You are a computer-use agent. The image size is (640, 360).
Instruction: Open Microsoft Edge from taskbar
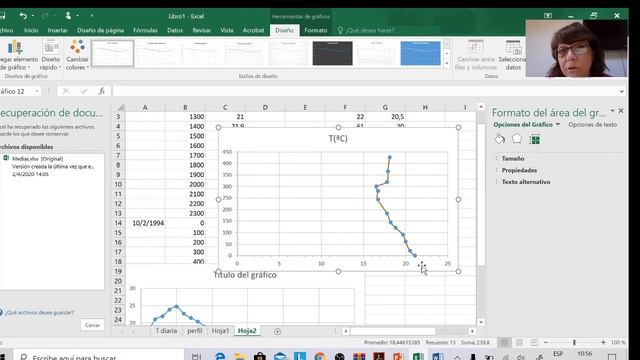pyautogui.click(x=220, y=356)
